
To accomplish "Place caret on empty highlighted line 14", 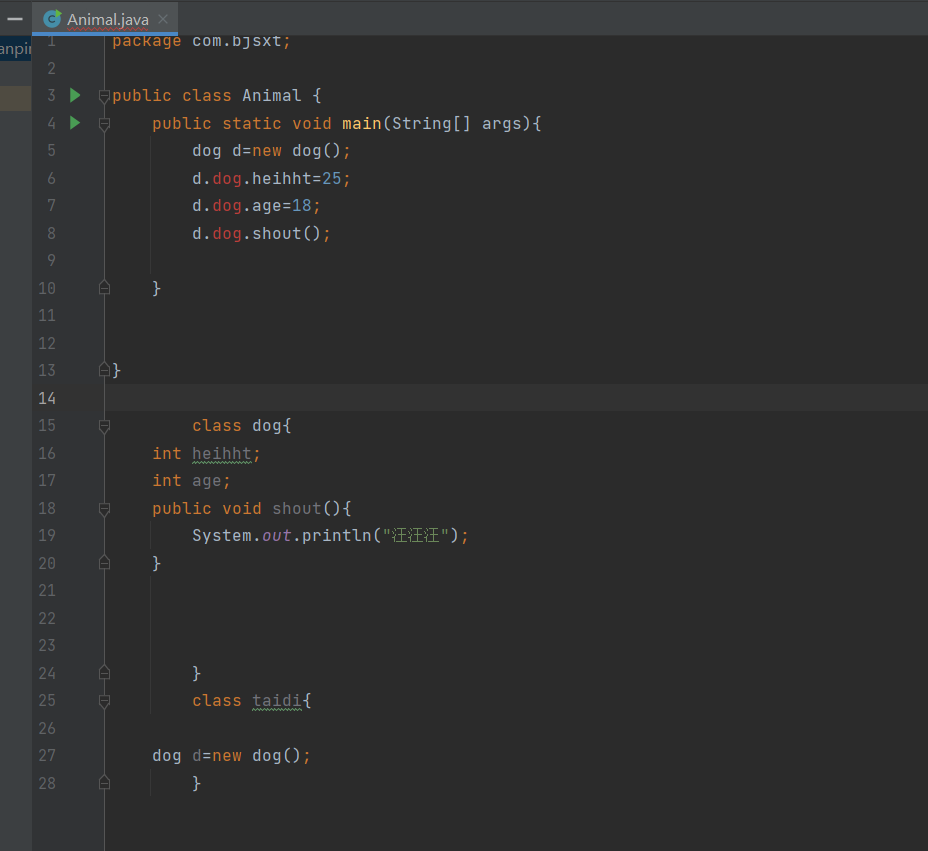I will [516, 398].
